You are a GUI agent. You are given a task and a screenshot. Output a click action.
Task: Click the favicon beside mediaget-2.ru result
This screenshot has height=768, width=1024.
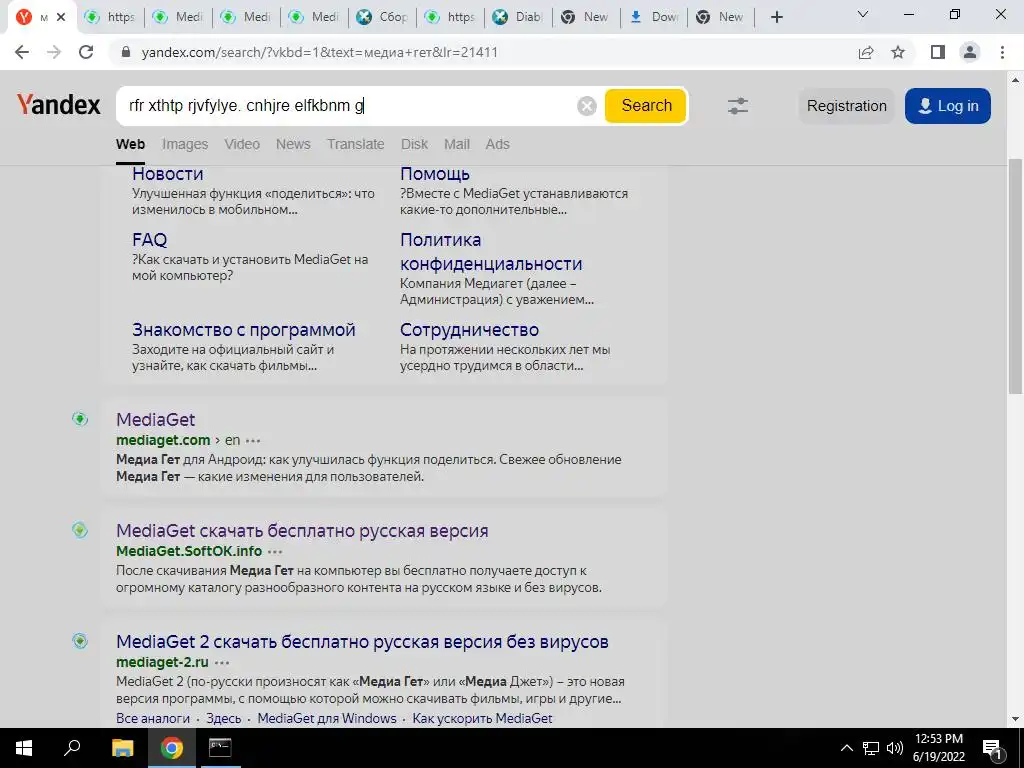(x=80, y=641)
